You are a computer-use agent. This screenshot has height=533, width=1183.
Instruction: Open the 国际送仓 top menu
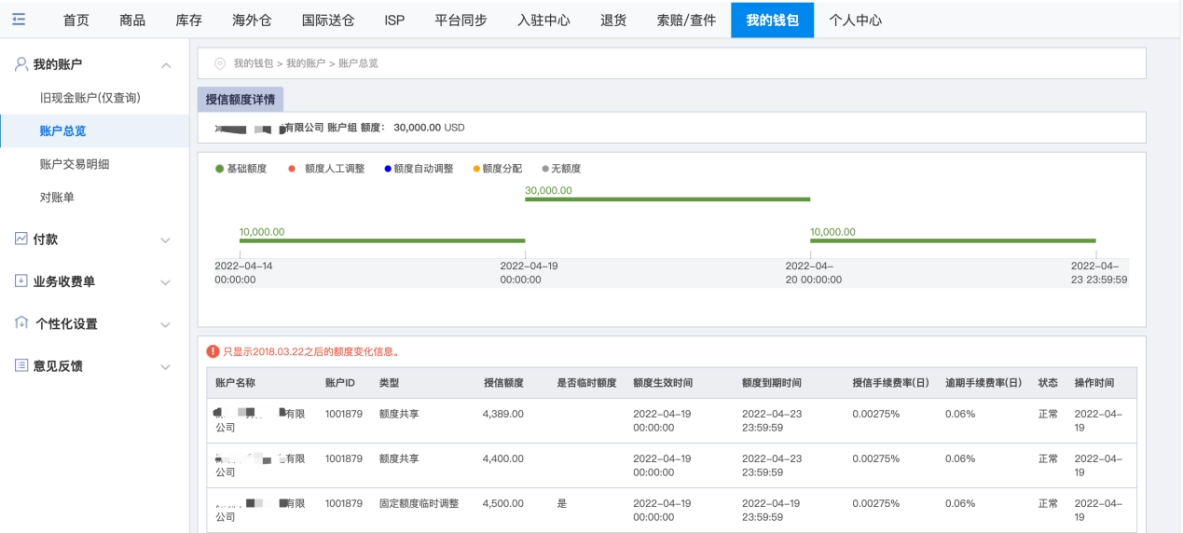tap(328, 20)
